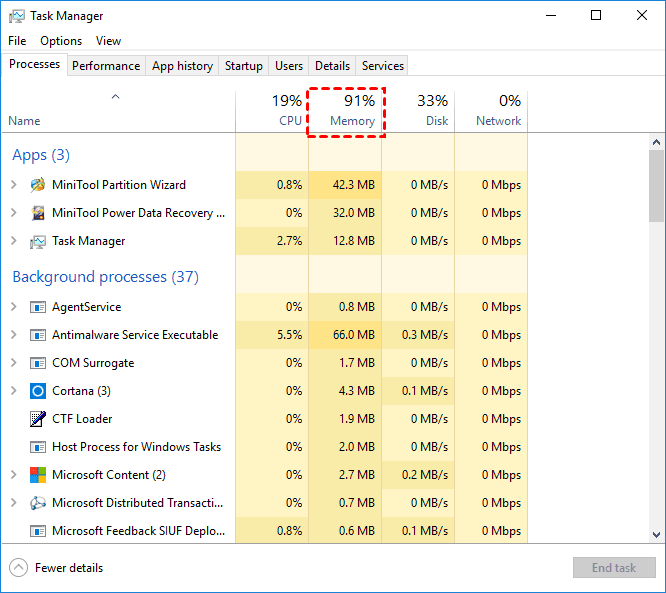666x593 pixels.
Task: Click the Microsoft Content colorful icon
Action: coord(38,475)
